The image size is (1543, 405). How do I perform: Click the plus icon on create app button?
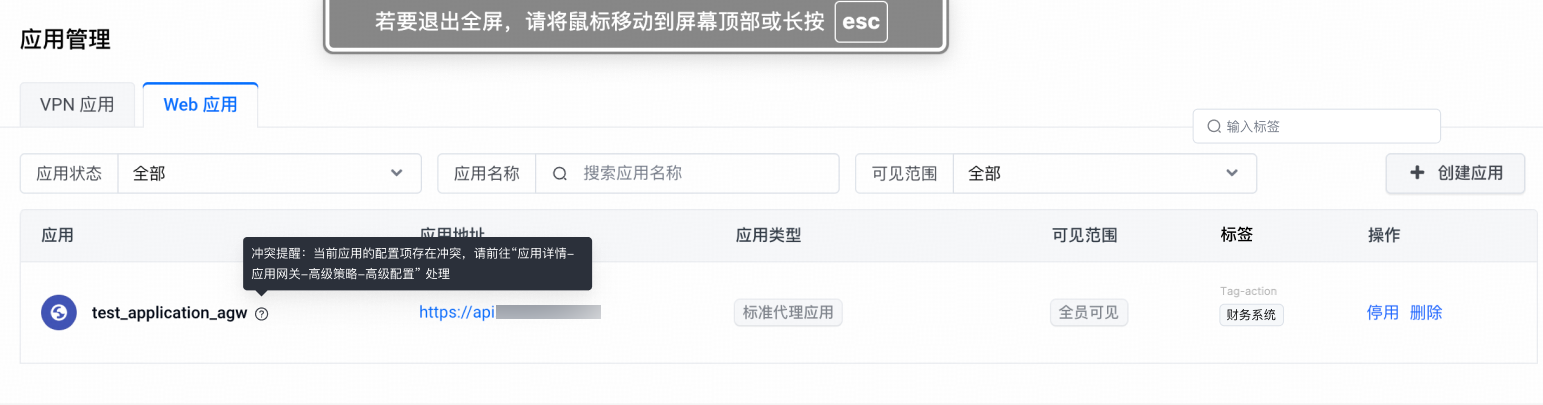click(x=1416, y=173)
